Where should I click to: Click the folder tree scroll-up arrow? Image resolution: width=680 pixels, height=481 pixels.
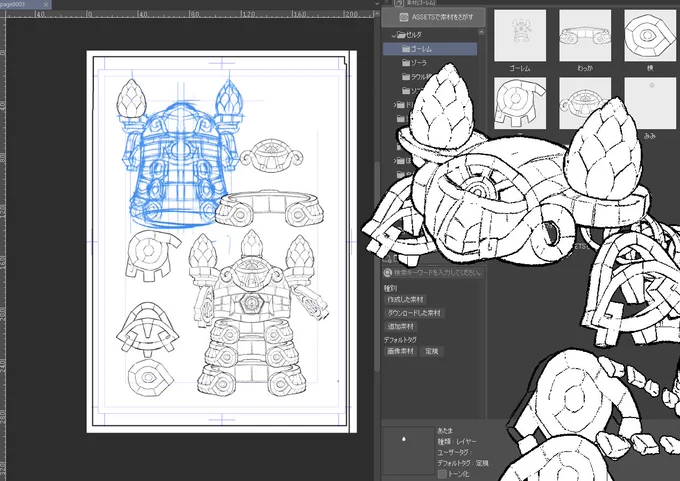(481, 32)
